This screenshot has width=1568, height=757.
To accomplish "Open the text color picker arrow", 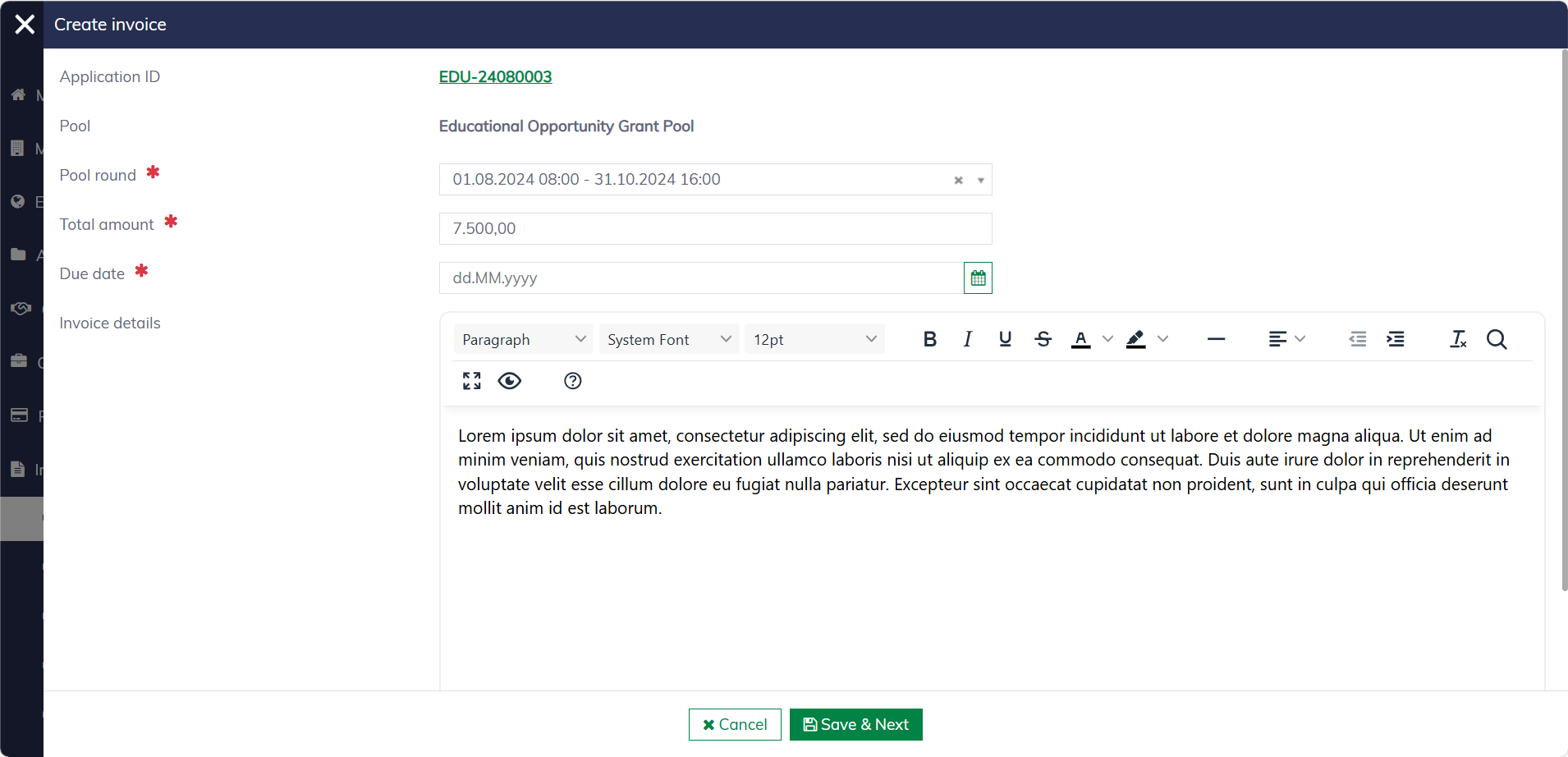I will (x=1107, y=339).
